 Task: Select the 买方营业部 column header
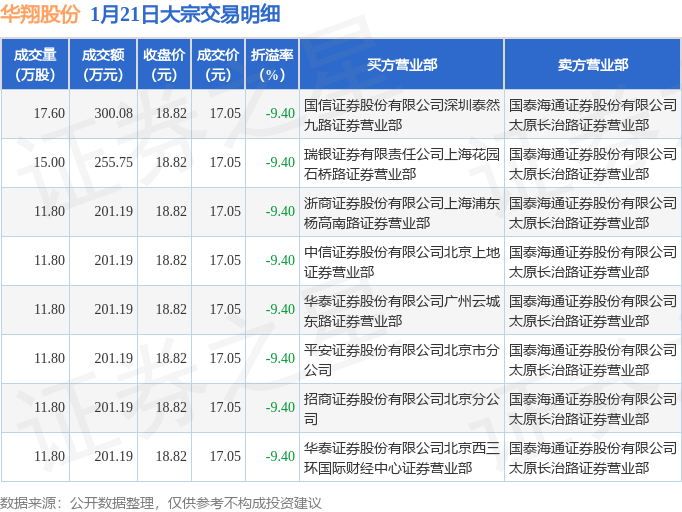(401, 64)
